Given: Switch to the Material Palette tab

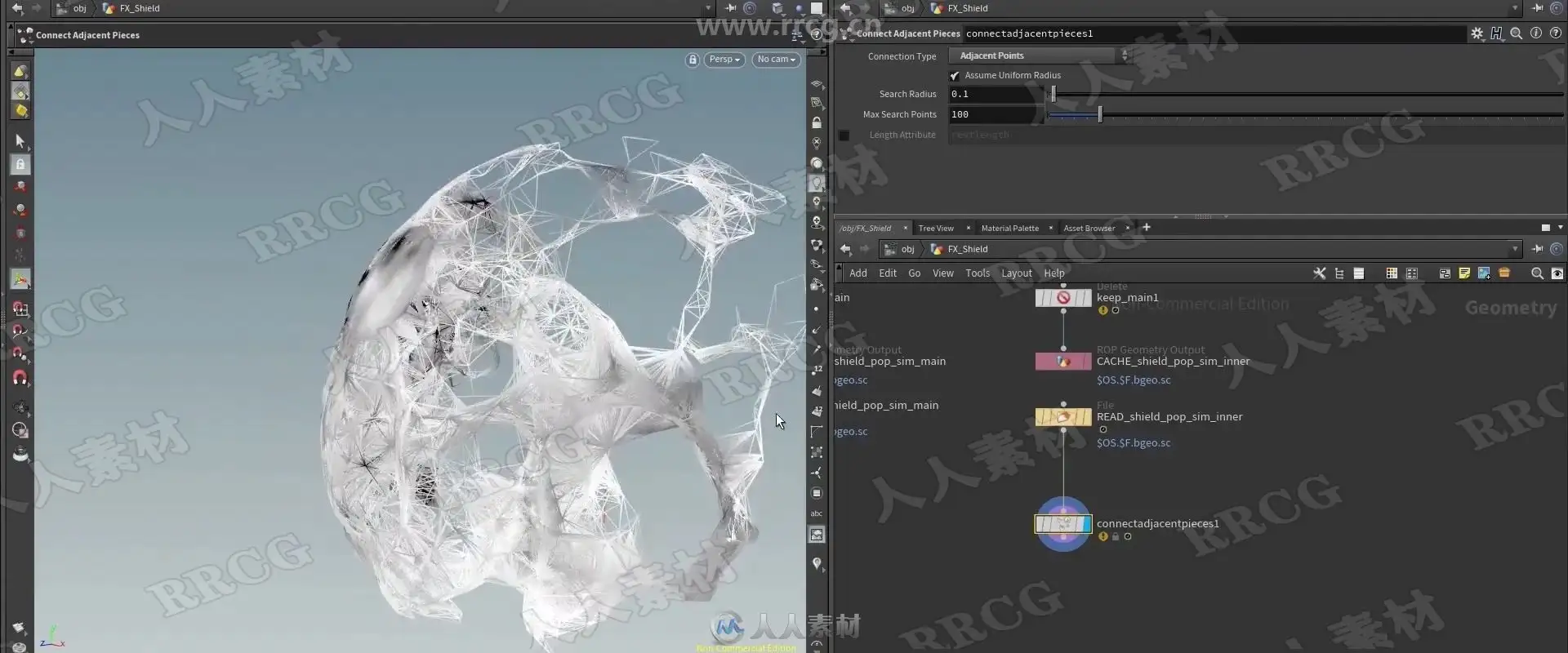Looking at the screenshot, I should (x=1010, y=229).
